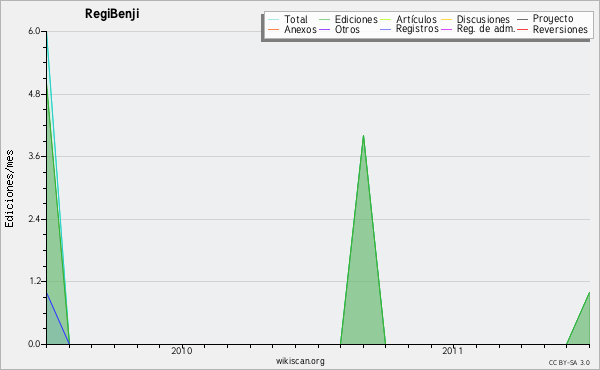This screenshot has width=600, height=370.
Task: Click the 3.6 y-axis label
Action: (x=34, y=156)
